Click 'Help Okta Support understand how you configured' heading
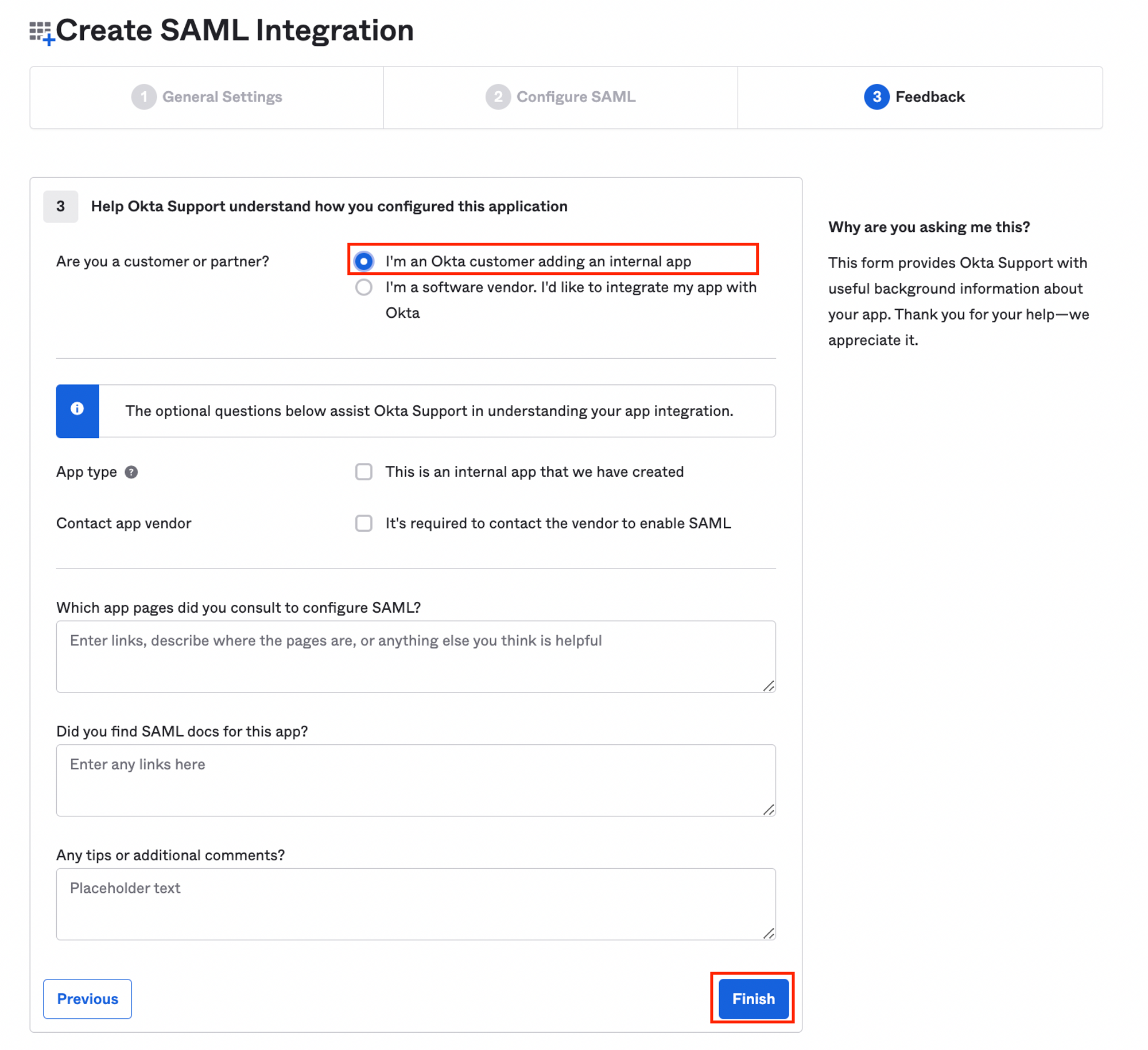Screen dimensions: 1148x1050 329,207
